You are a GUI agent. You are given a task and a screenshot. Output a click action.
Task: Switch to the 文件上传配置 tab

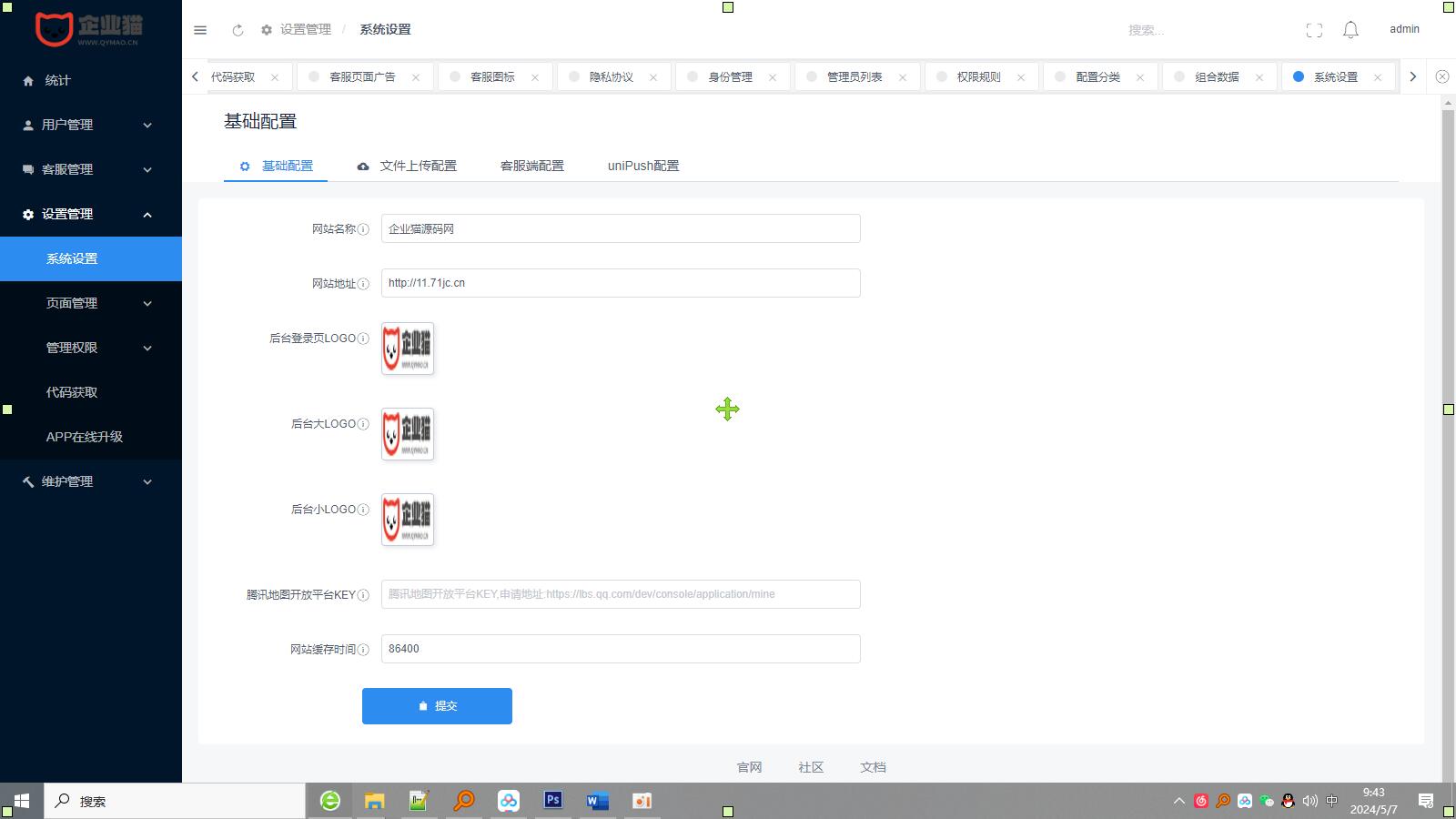click(407, 166)
